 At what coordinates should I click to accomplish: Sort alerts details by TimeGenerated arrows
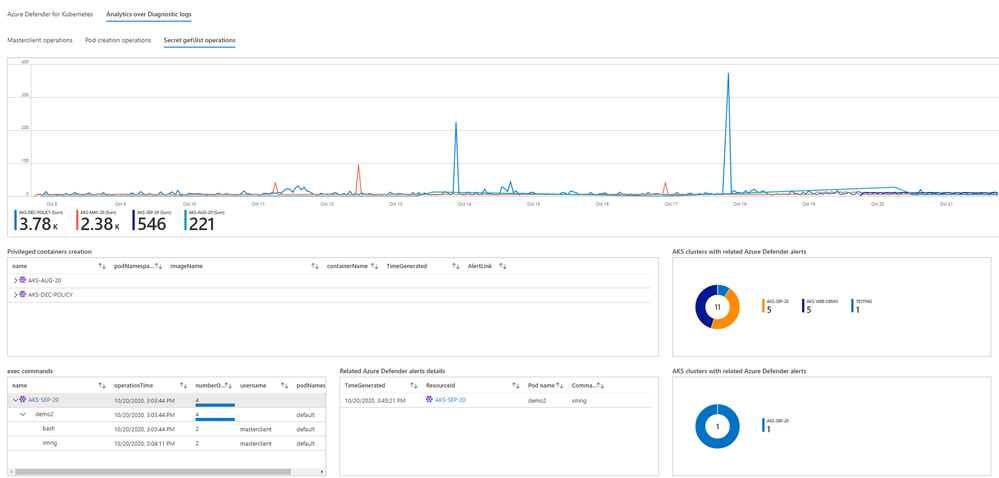[x=413, y=386]
